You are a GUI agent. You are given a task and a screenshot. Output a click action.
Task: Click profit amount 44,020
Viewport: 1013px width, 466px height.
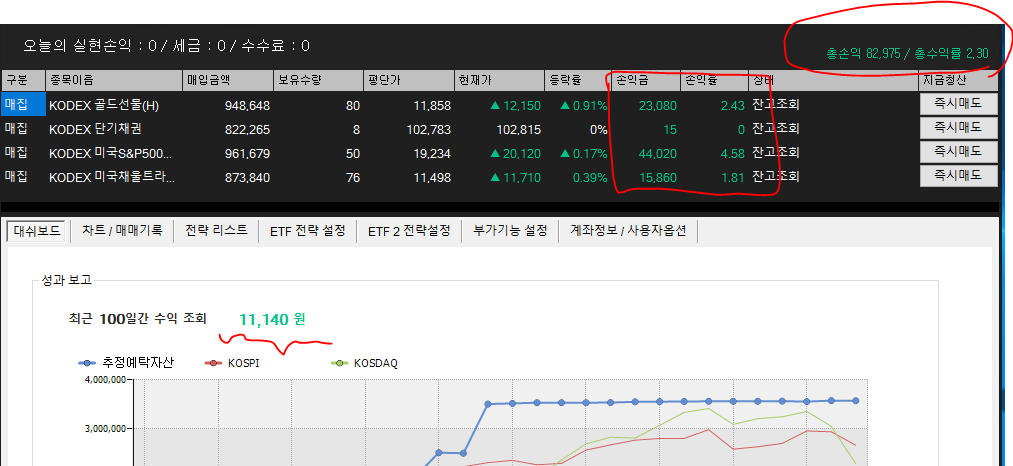[658, 154]
